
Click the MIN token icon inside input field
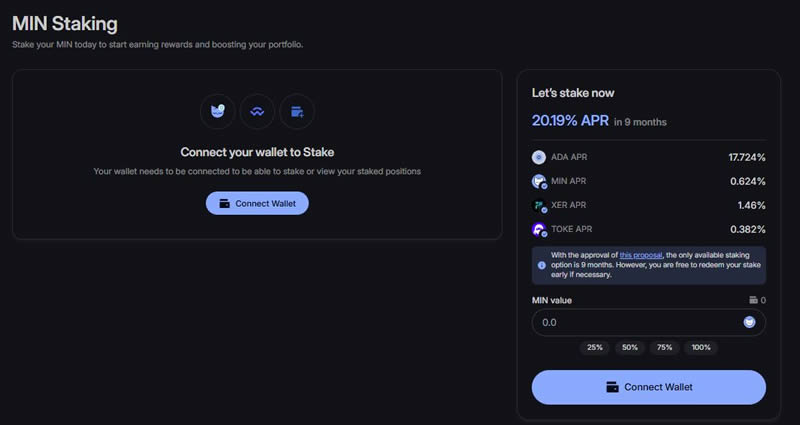[x=749, y=322]
